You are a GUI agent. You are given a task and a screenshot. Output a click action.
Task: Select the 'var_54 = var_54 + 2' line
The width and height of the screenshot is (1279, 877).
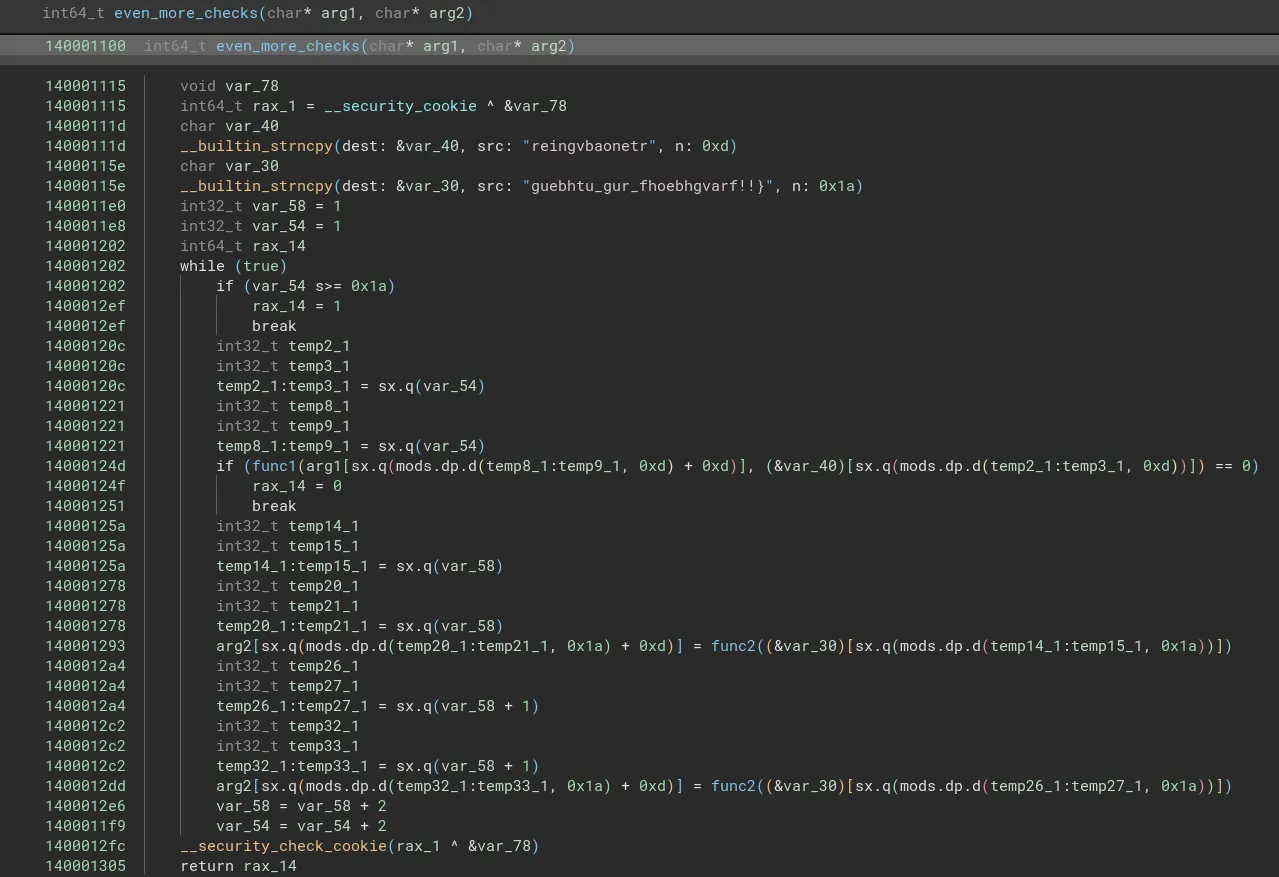pos(301,826)
